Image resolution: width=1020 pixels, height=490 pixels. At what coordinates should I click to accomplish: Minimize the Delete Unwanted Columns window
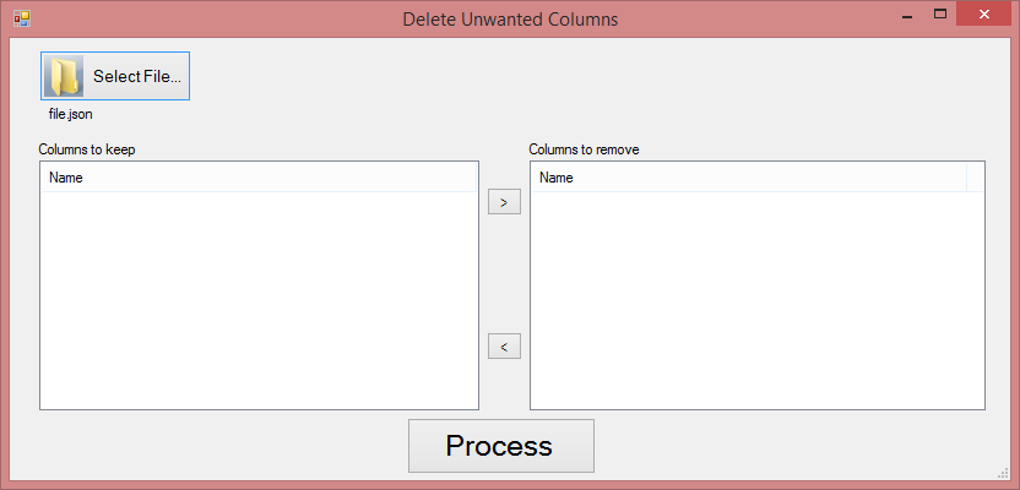[x=908, y=16]
